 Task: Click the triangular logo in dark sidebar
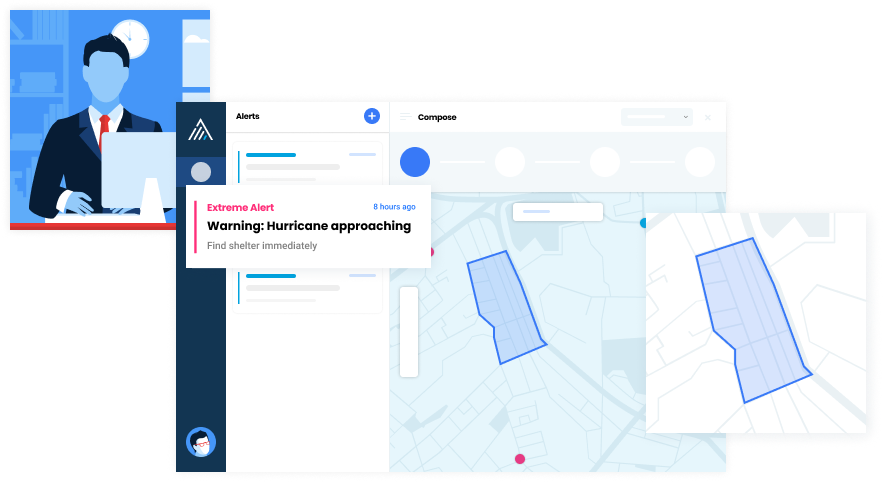[x=200, y=130]
